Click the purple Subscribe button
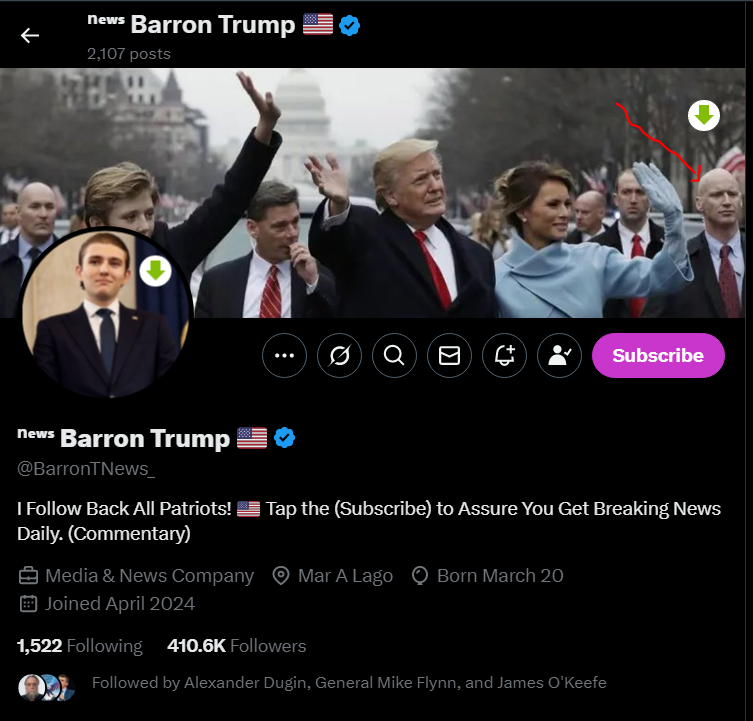The height and width of the screenshot is (721, 753). coord(658,355)
